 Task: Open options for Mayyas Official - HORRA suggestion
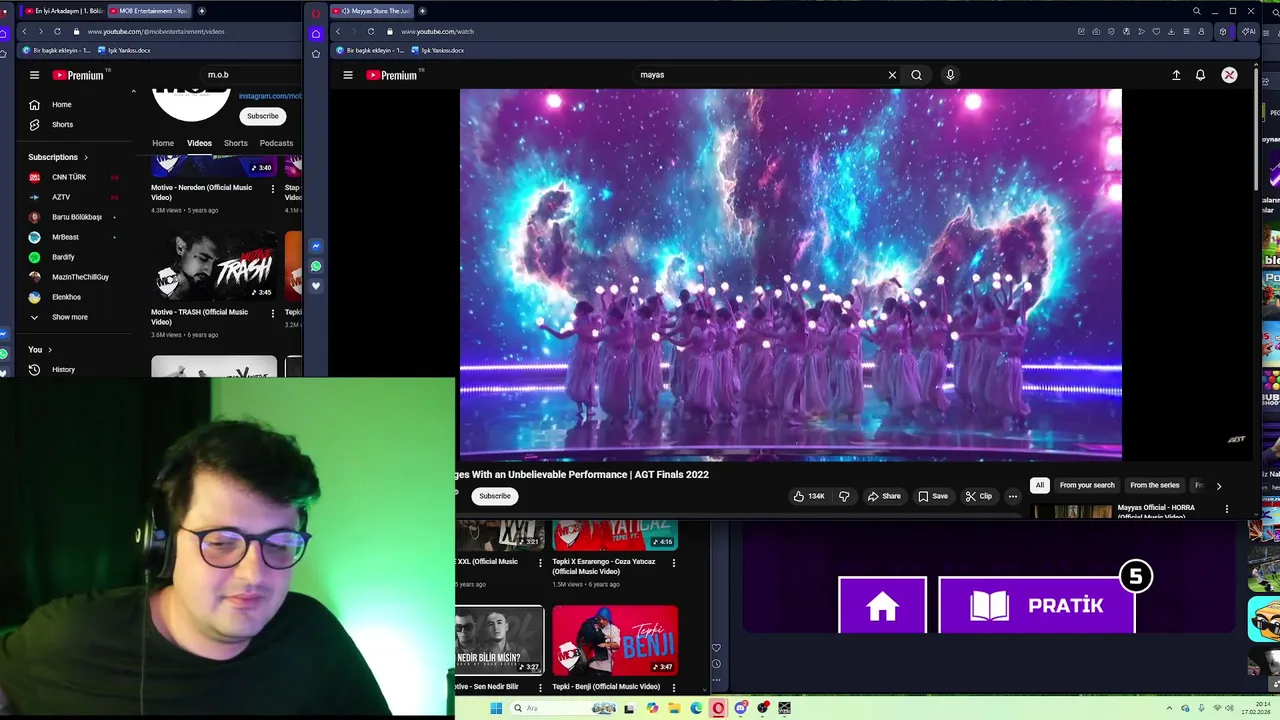[x=1227, y=509]
